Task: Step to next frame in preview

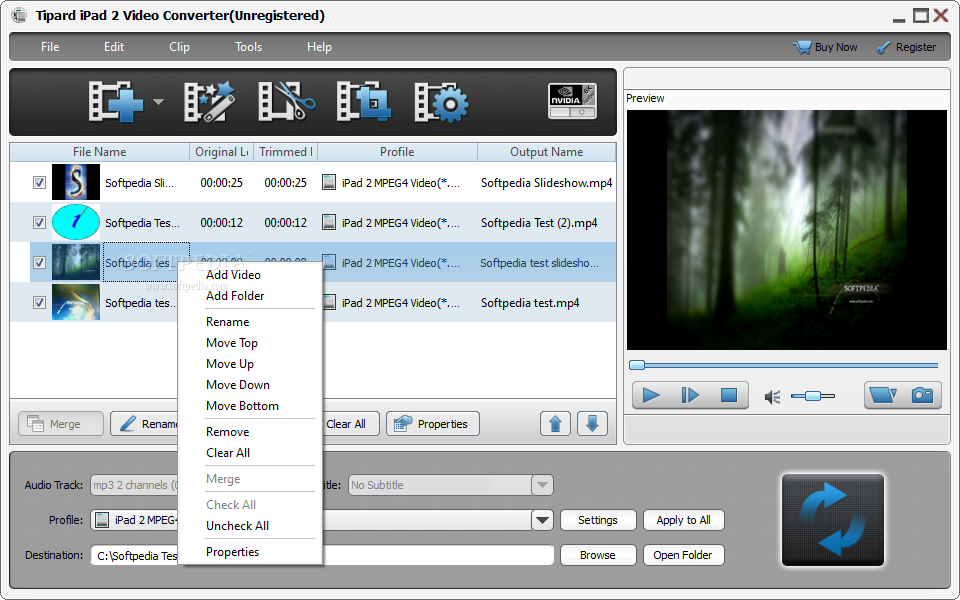Action: (690, 396)
